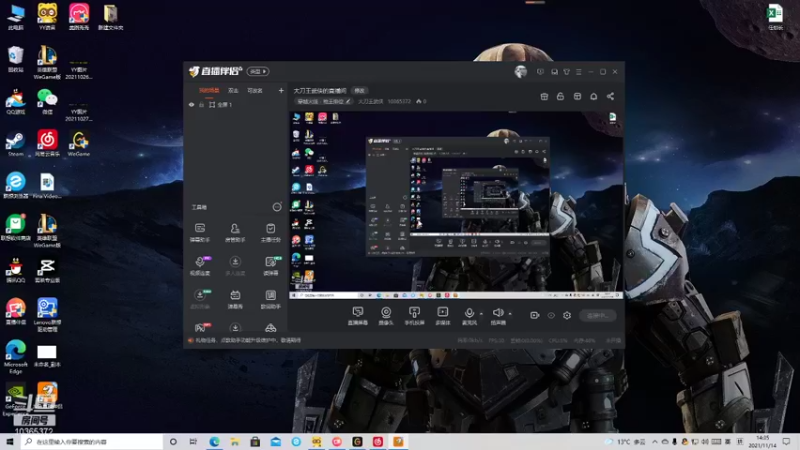
Task: Open the Excel file on desktop top right
Action: point(775,17)
